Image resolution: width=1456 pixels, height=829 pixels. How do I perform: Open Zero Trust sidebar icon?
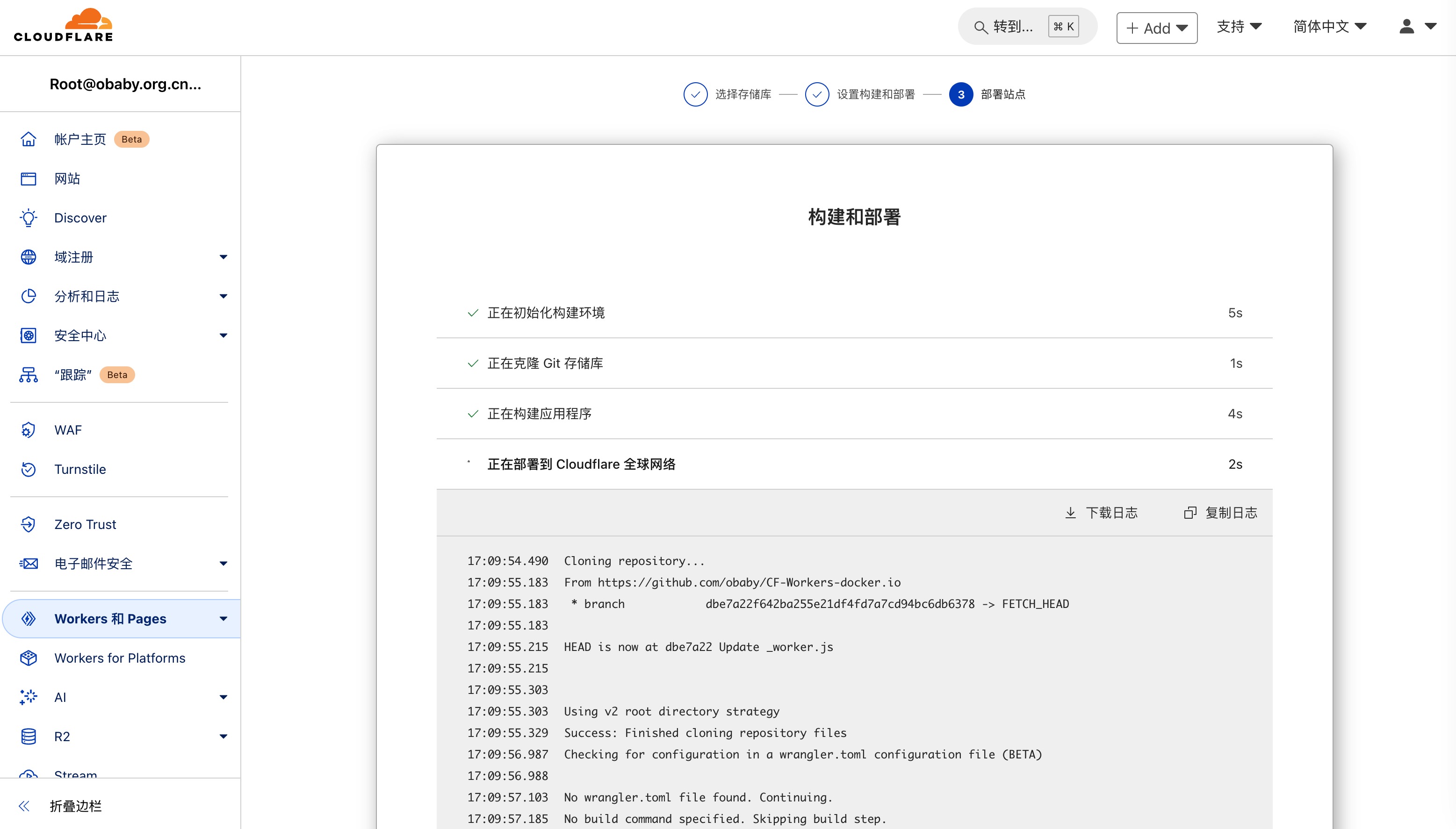[x=28, y=524]
